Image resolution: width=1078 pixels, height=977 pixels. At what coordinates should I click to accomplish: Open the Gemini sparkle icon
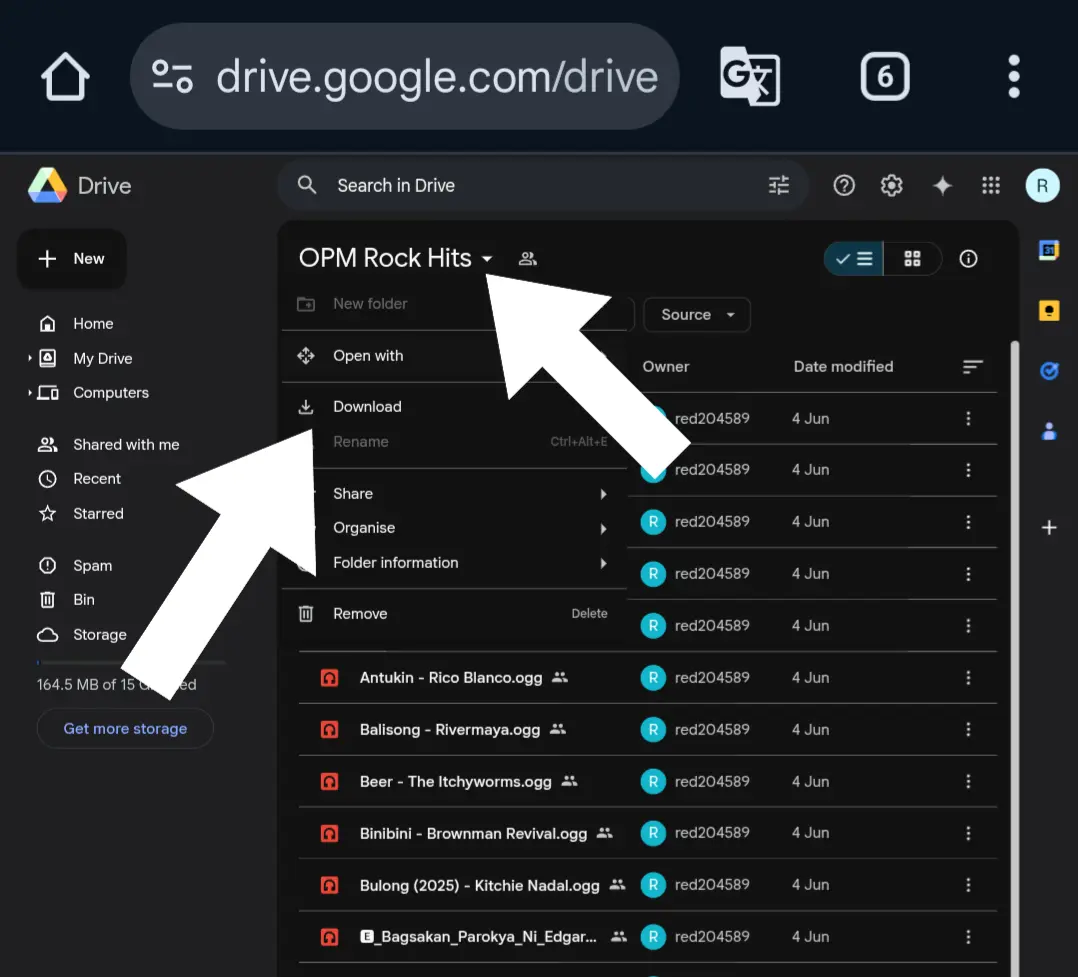(942, 185)
